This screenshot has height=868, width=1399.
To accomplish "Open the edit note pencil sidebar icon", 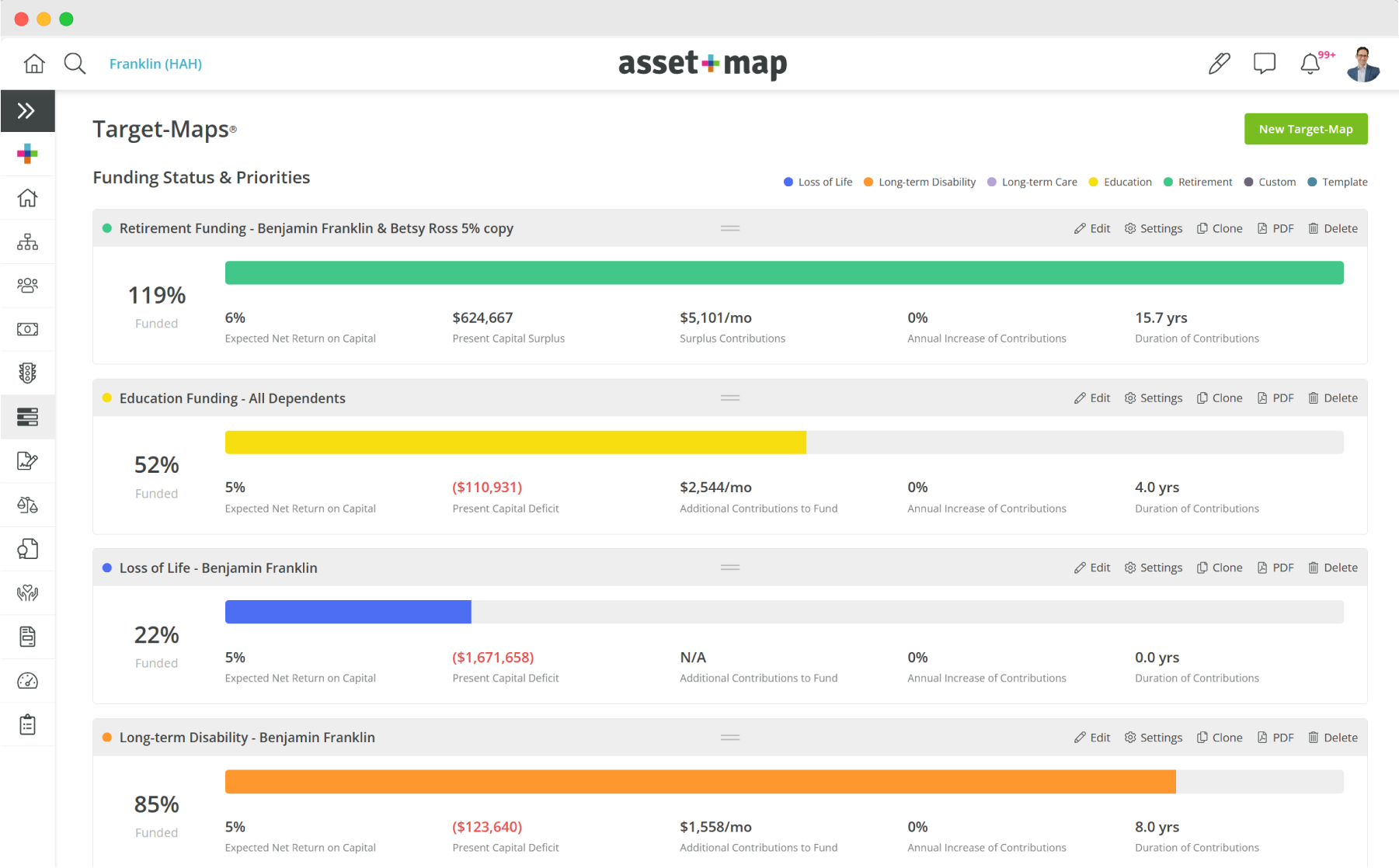I will (27, 461).
